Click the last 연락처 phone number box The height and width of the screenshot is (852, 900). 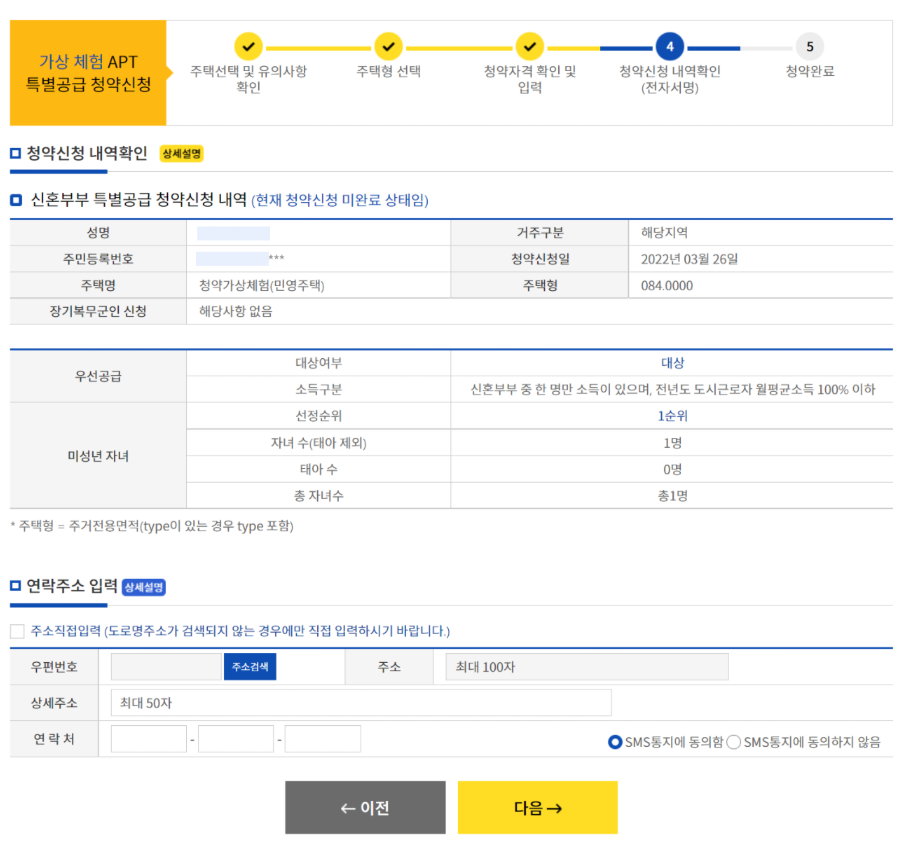[x=323, y=739]
